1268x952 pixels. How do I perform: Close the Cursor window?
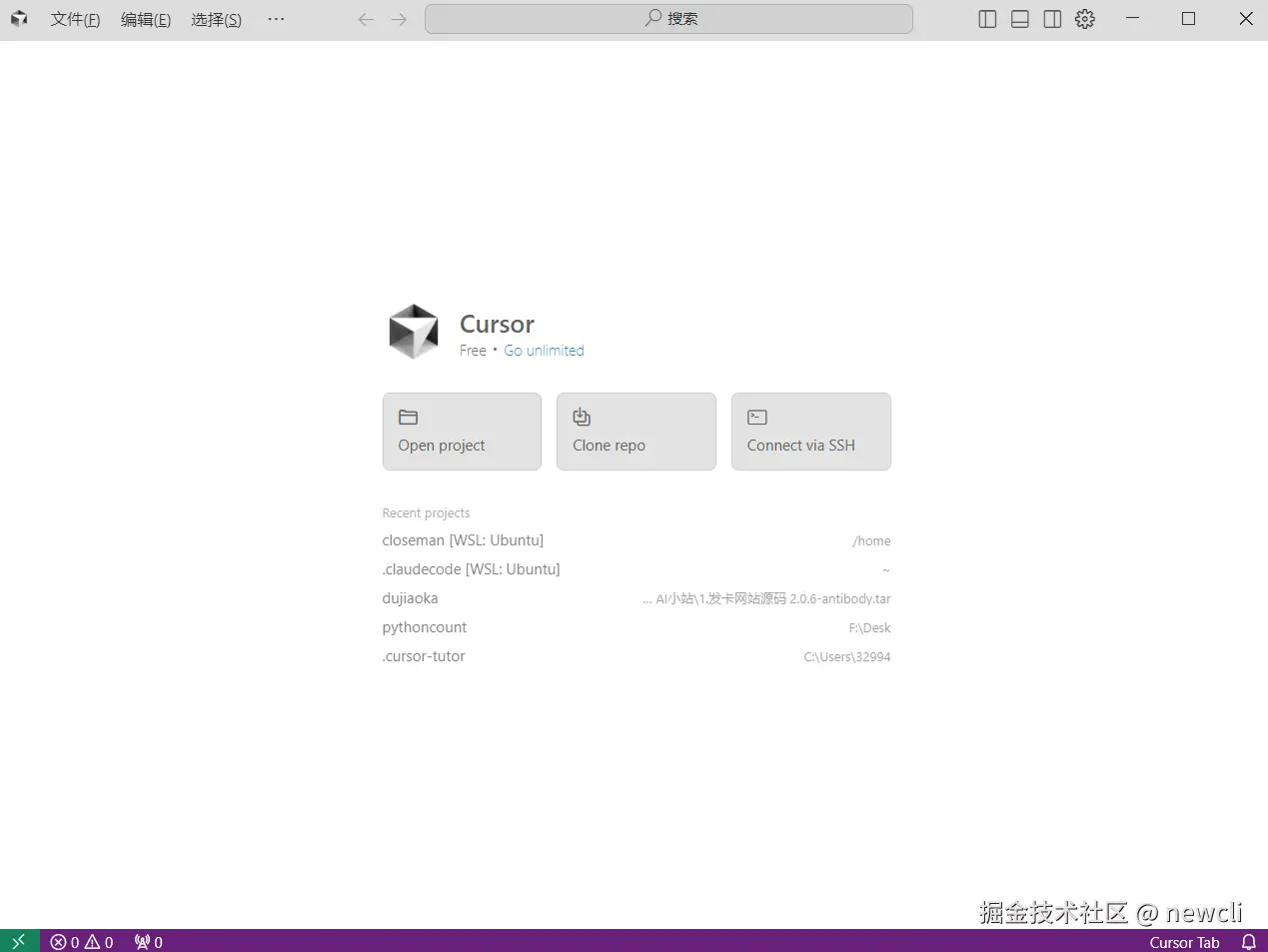pos(1245,19)
